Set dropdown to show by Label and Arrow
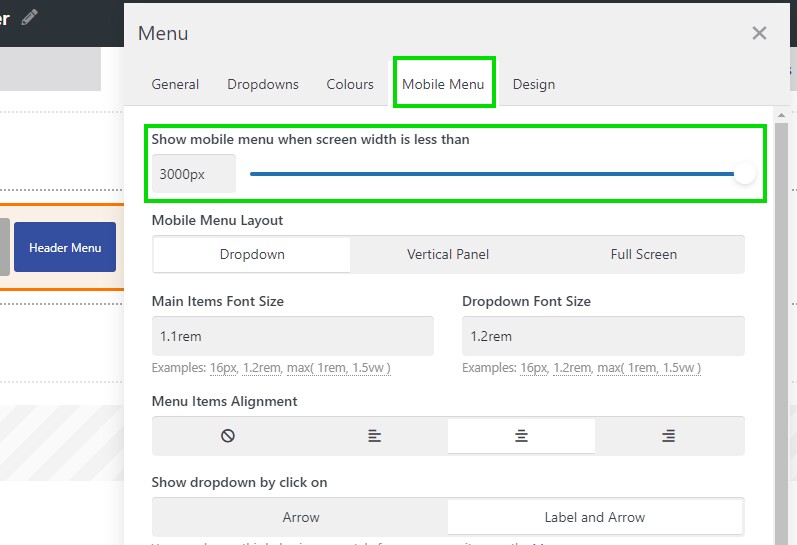Screen dimensions: 797x545 coord(595,517)
